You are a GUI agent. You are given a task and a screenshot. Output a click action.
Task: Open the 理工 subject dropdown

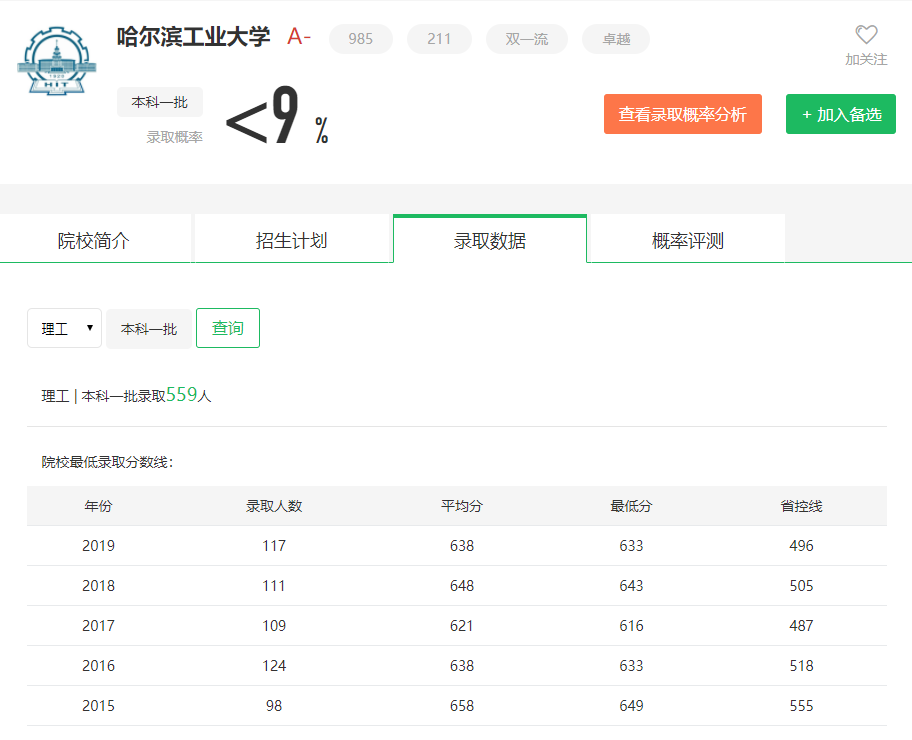pos(65,328)
